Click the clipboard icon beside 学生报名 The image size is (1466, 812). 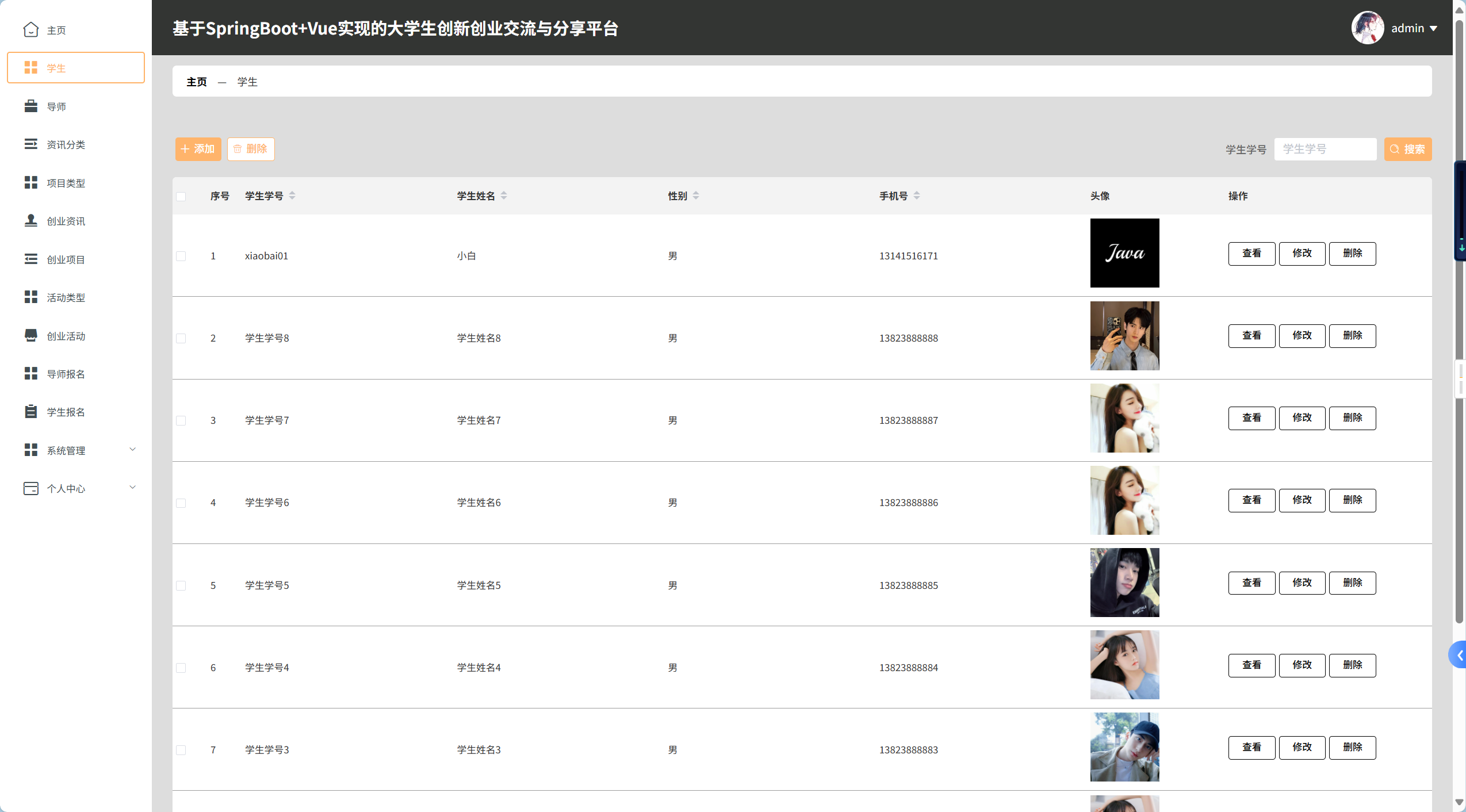coord(31,412)
